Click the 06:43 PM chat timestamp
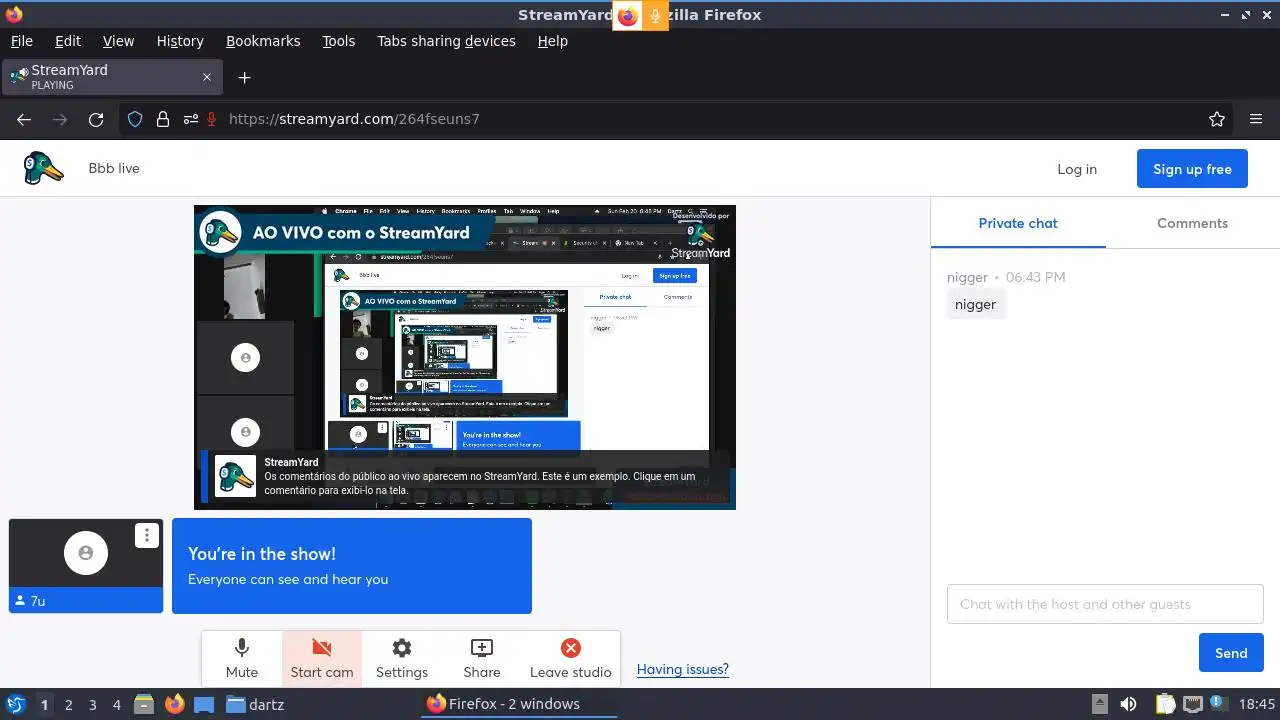The image size is (1280, 720). pos(1035,277)
